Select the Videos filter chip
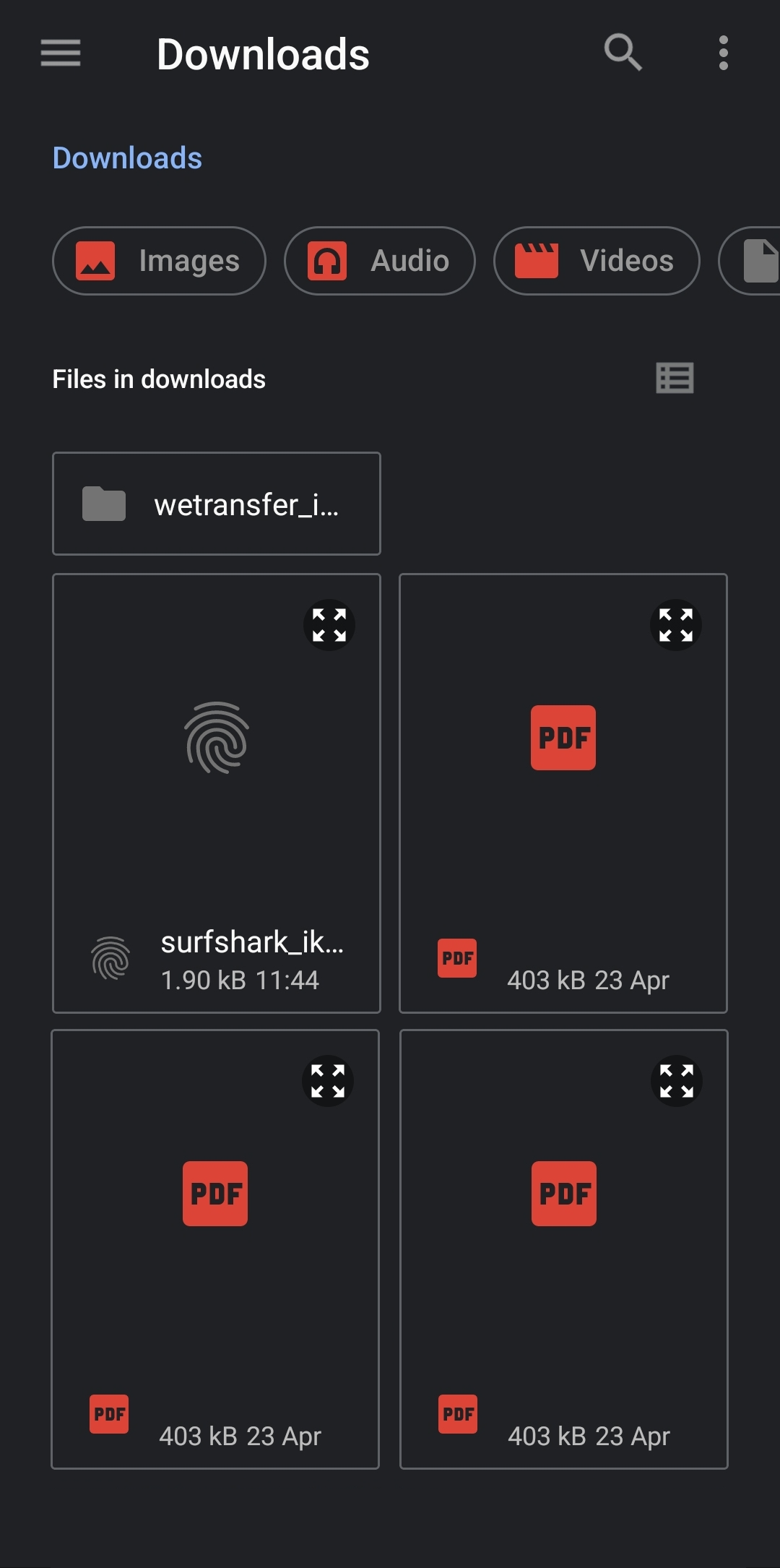The height and width of the screenshot is (1568, 780). [x=596, y=261]
